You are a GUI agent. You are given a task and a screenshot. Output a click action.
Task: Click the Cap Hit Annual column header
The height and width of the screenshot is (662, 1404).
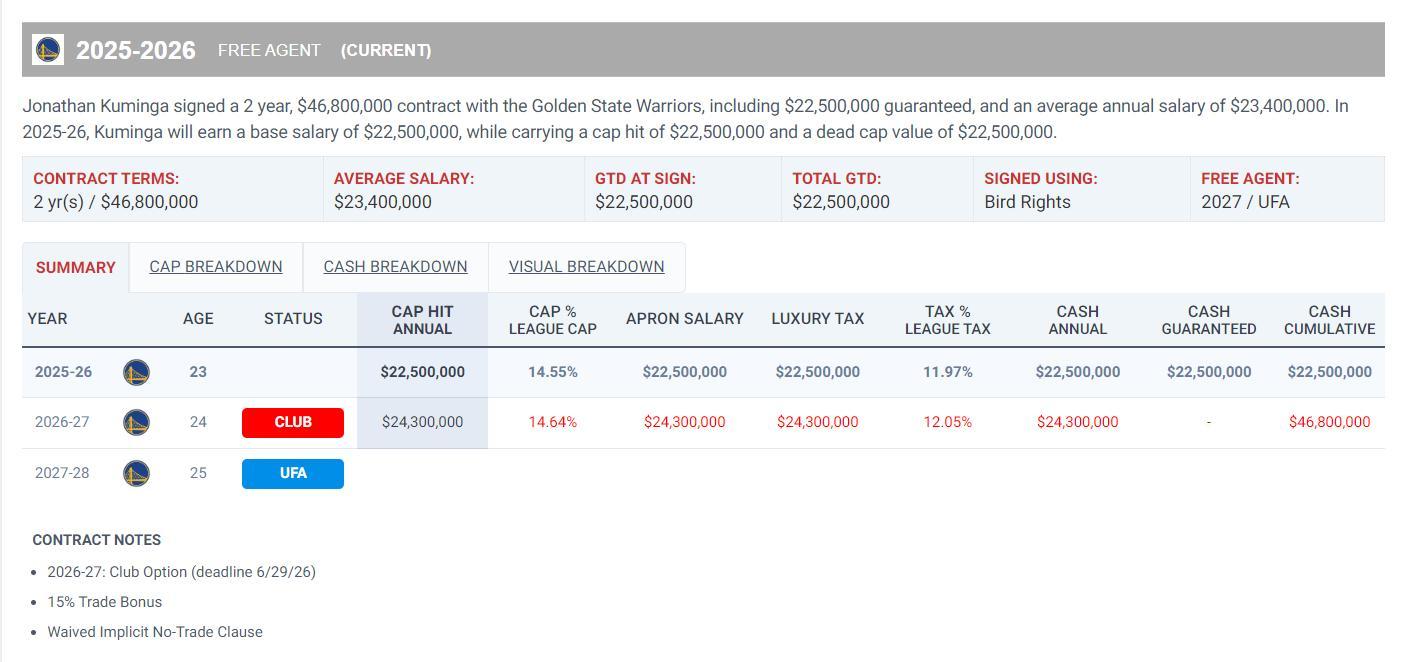click(x=422, y=320)
